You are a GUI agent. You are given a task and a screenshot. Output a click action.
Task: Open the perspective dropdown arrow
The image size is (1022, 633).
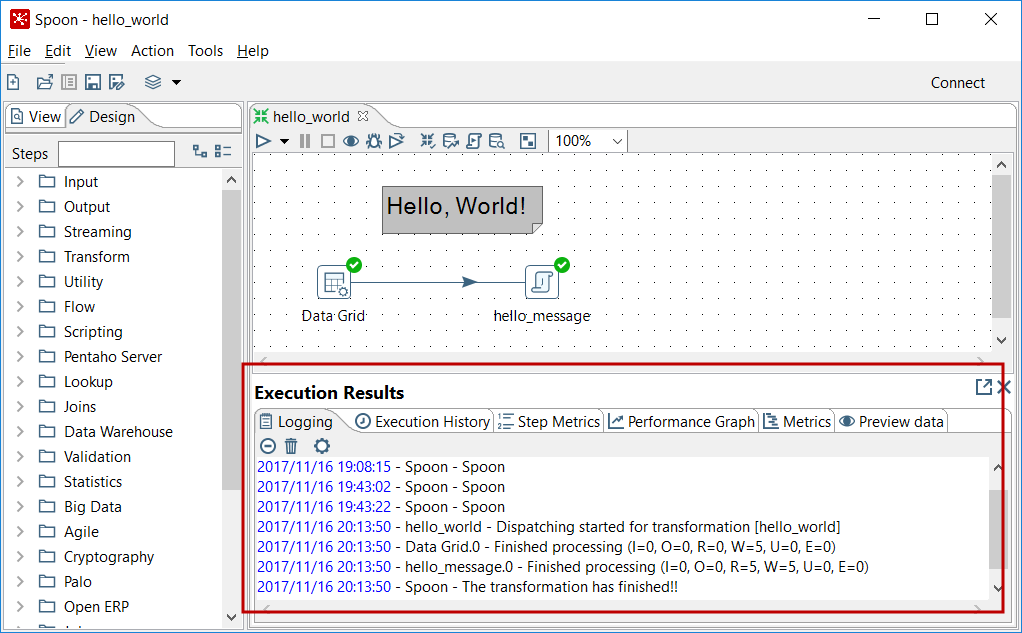(x=176, y=82)
